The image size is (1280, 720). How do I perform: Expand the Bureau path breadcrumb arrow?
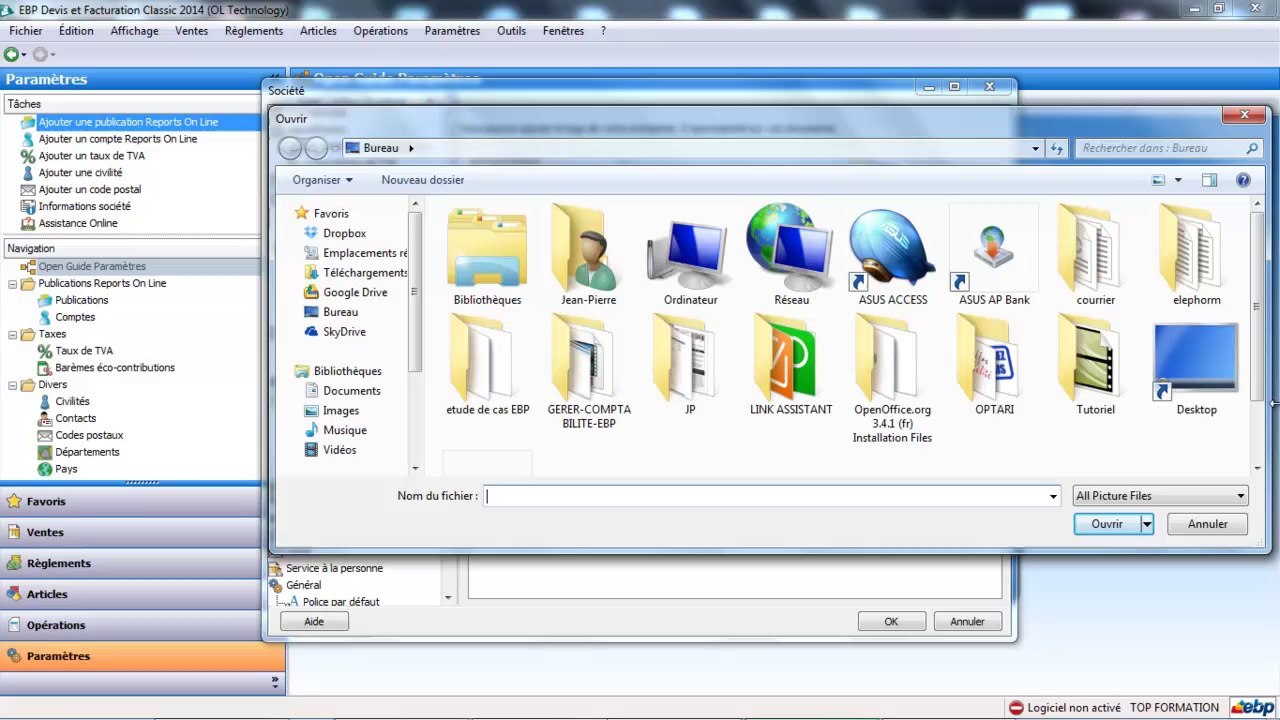pyautogui.click(x=411, y=148)
